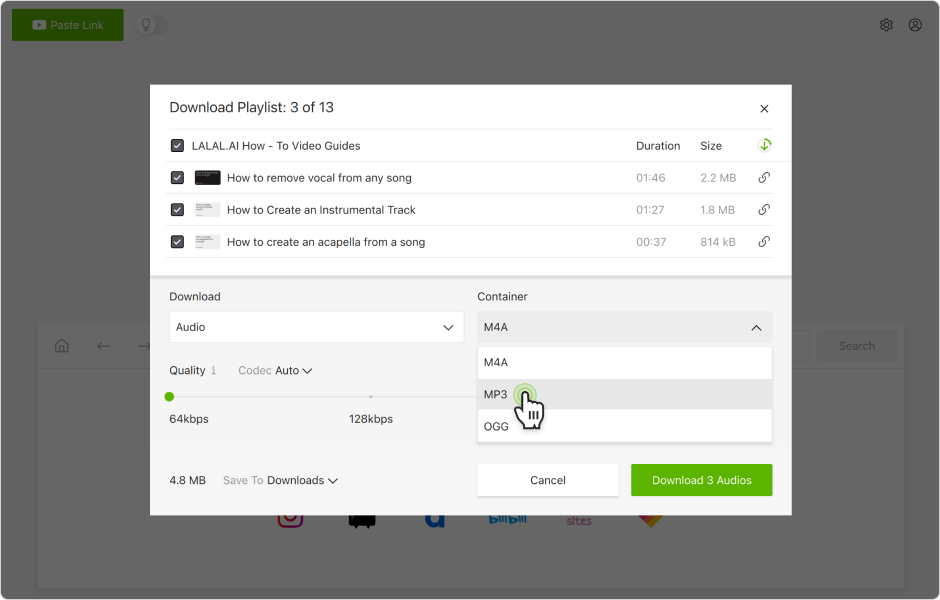Click the lightbulb smart mode icon
The image size is (940, 600).
[x=146, y=25]
